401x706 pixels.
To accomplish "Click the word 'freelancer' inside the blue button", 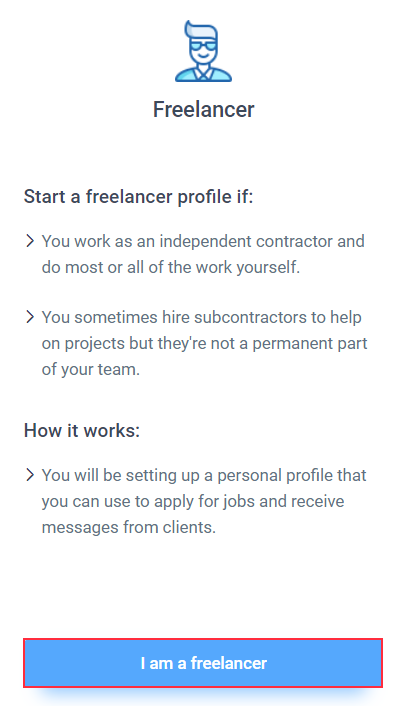I will pyautogui.click(x=229, y=663).
